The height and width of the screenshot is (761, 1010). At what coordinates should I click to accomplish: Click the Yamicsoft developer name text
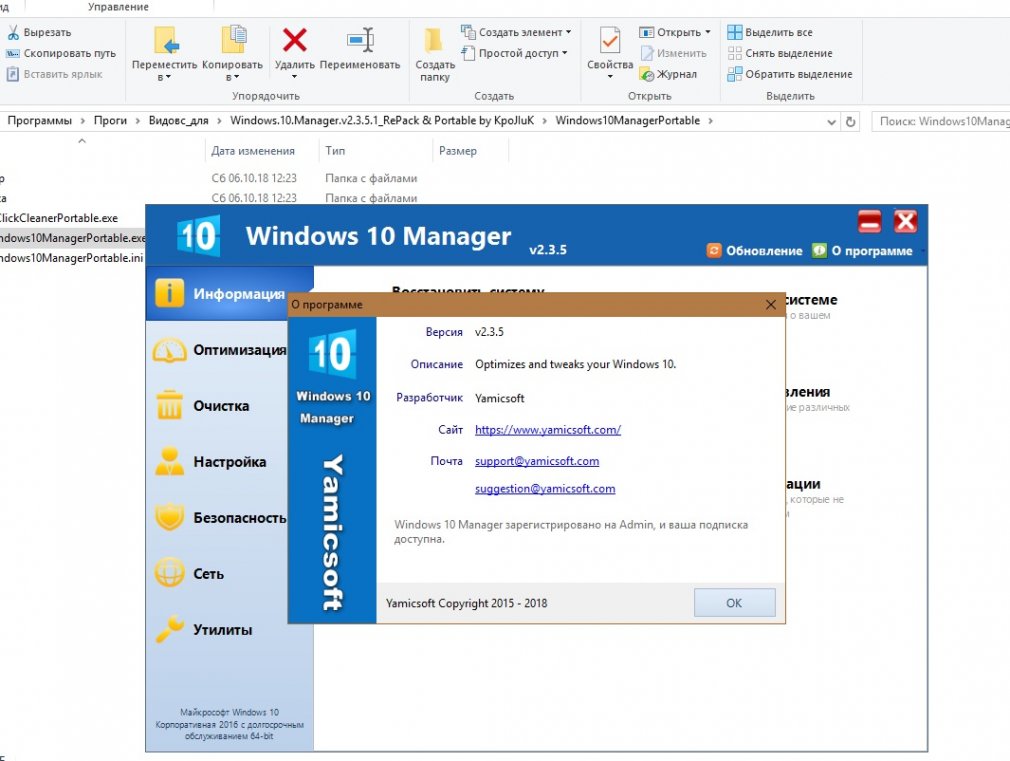click(x=499, y=398)
